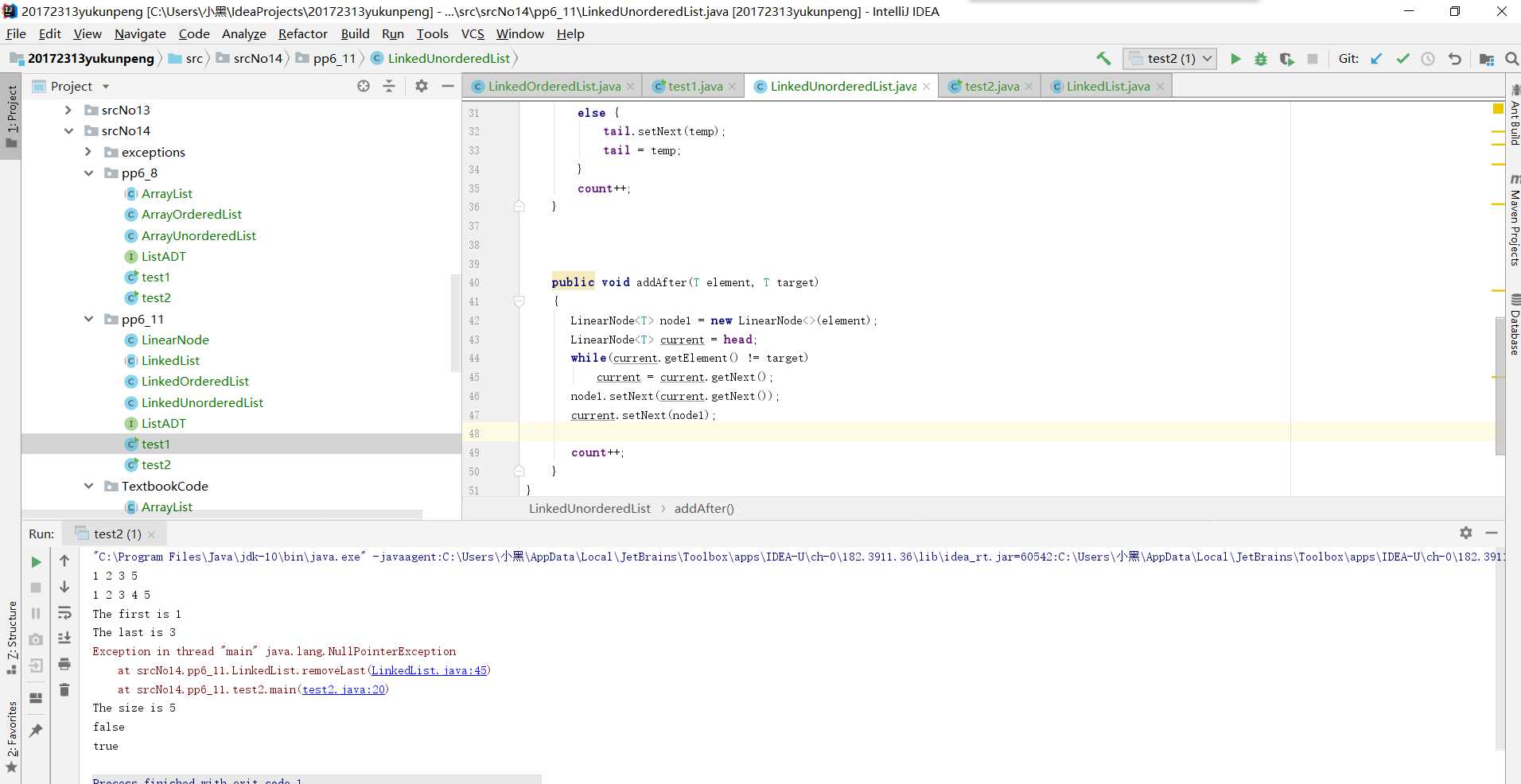Viewport: 1521px width, 784px height.
Task: Expand the srcNo13 folder
Action: coord(68,110)
